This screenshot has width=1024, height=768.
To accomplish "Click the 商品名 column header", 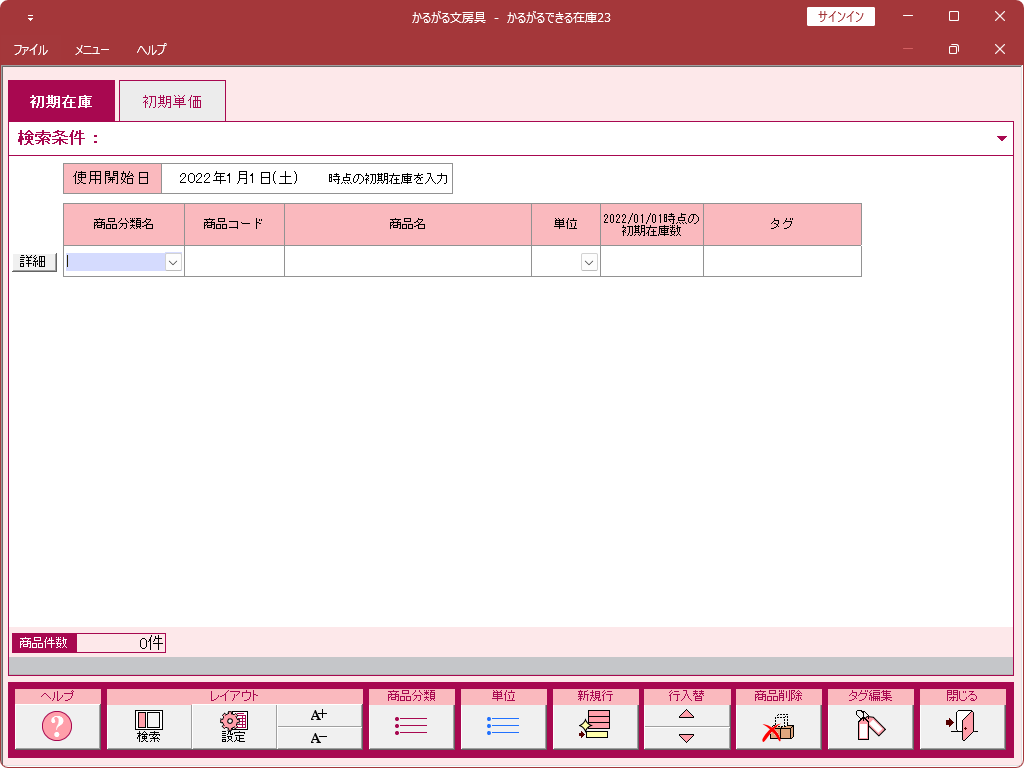I will click(x=408, y=224).
